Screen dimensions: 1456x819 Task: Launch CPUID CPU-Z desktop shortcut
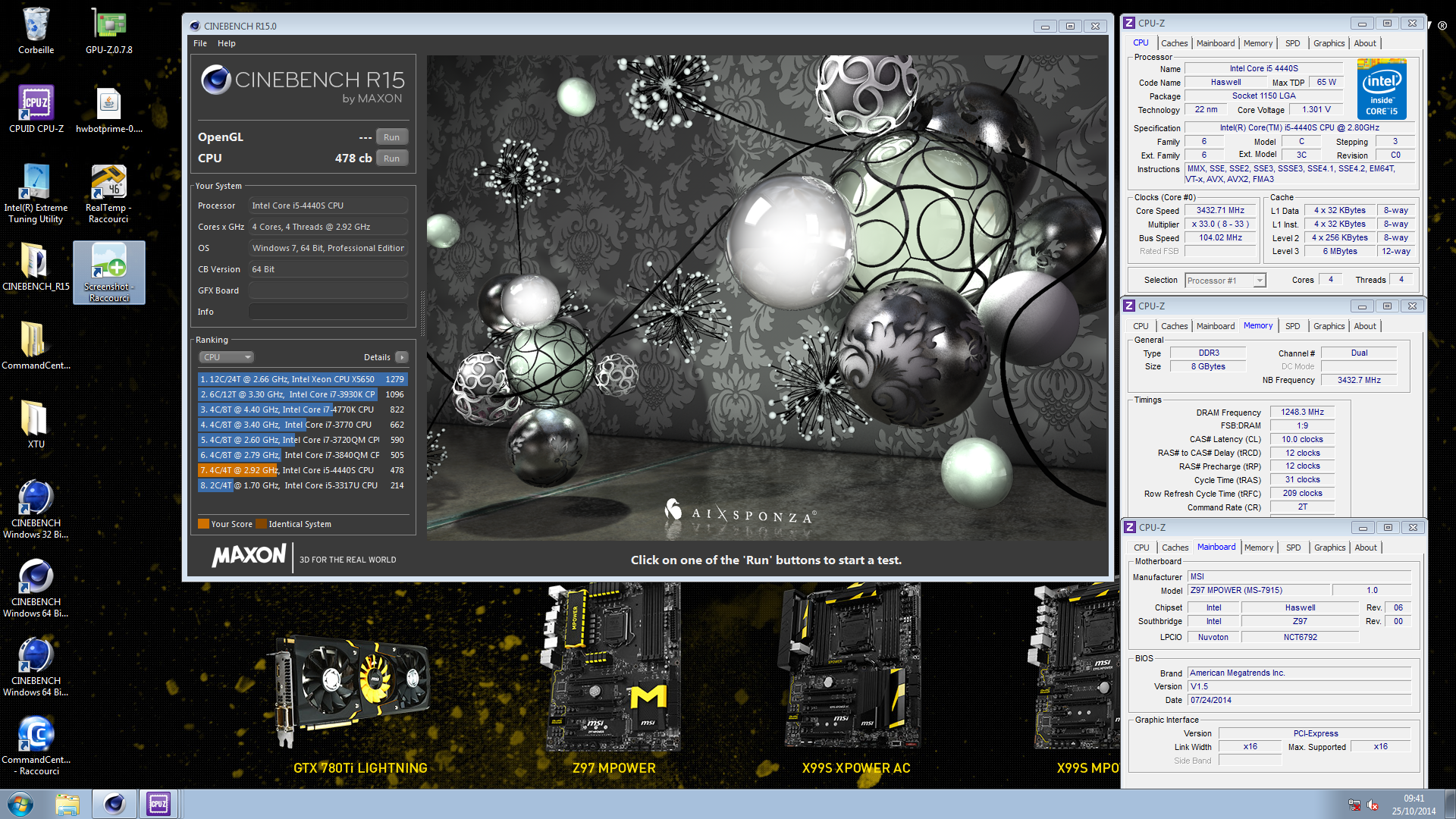click(x=36, y=109)
